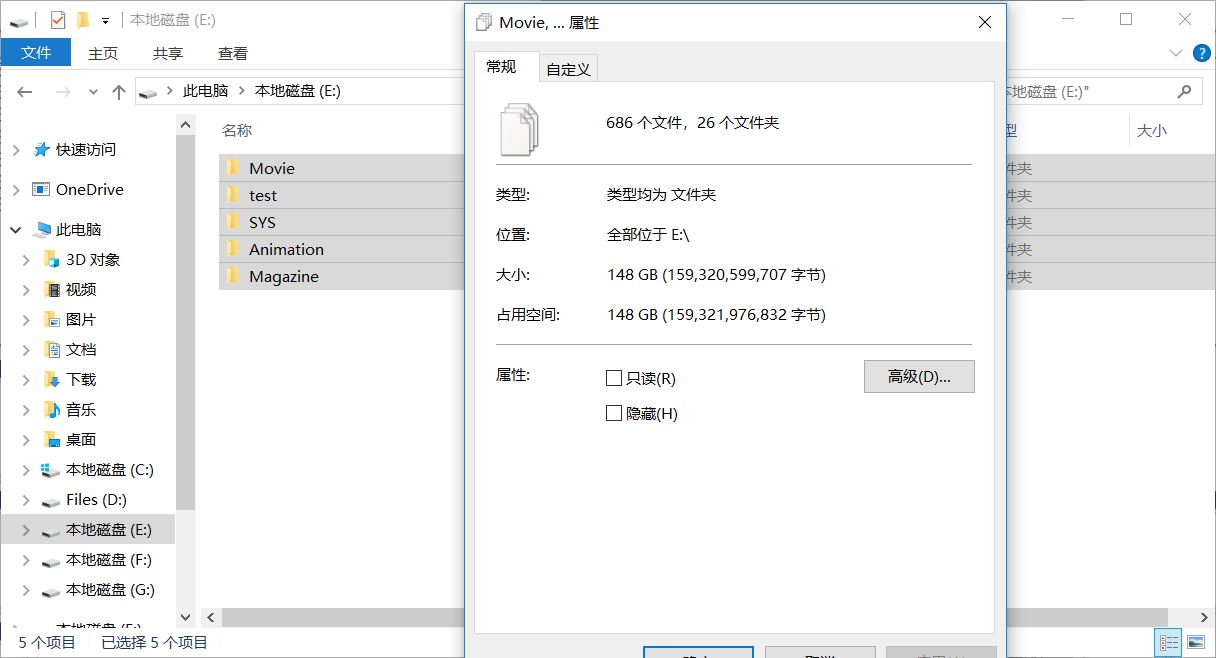This screenshot has height=658, width=1216.
Task: Switch to the 查看 ribbon tab
Action: (233, 53)
